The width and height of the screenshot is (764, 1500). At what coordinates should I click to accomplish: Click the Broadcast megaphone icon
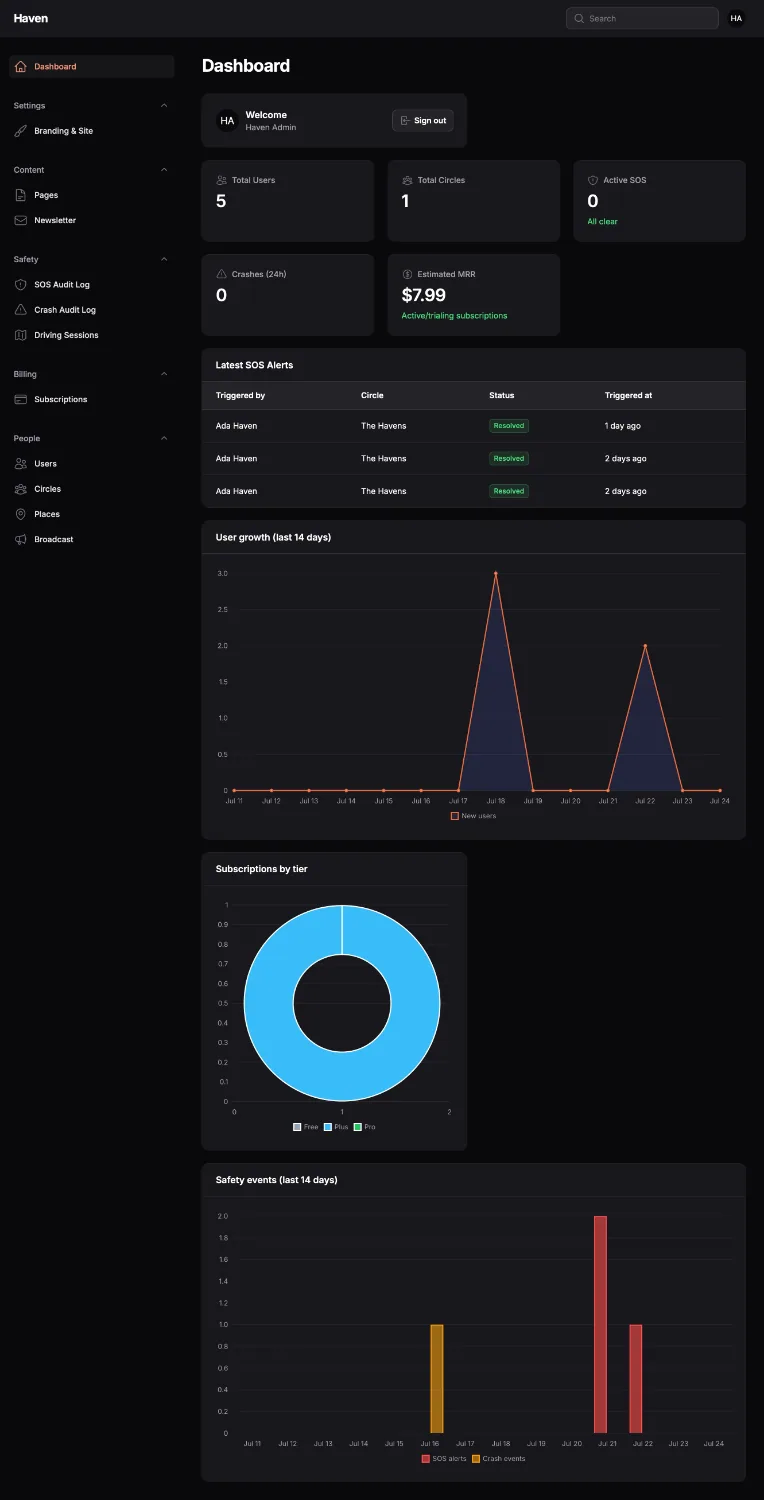21,539
